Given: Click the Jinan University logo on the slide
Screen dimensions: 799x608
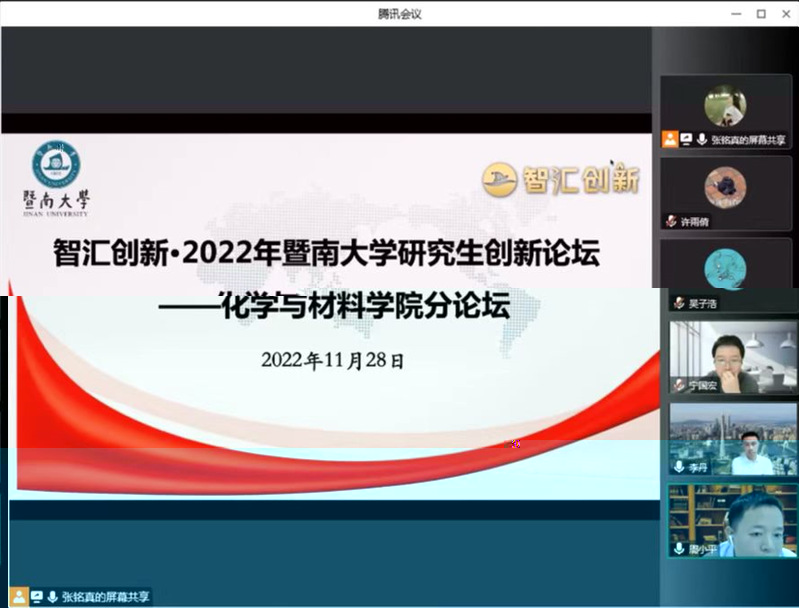Looking at the screenshot, I should click(x=56, y=177).
